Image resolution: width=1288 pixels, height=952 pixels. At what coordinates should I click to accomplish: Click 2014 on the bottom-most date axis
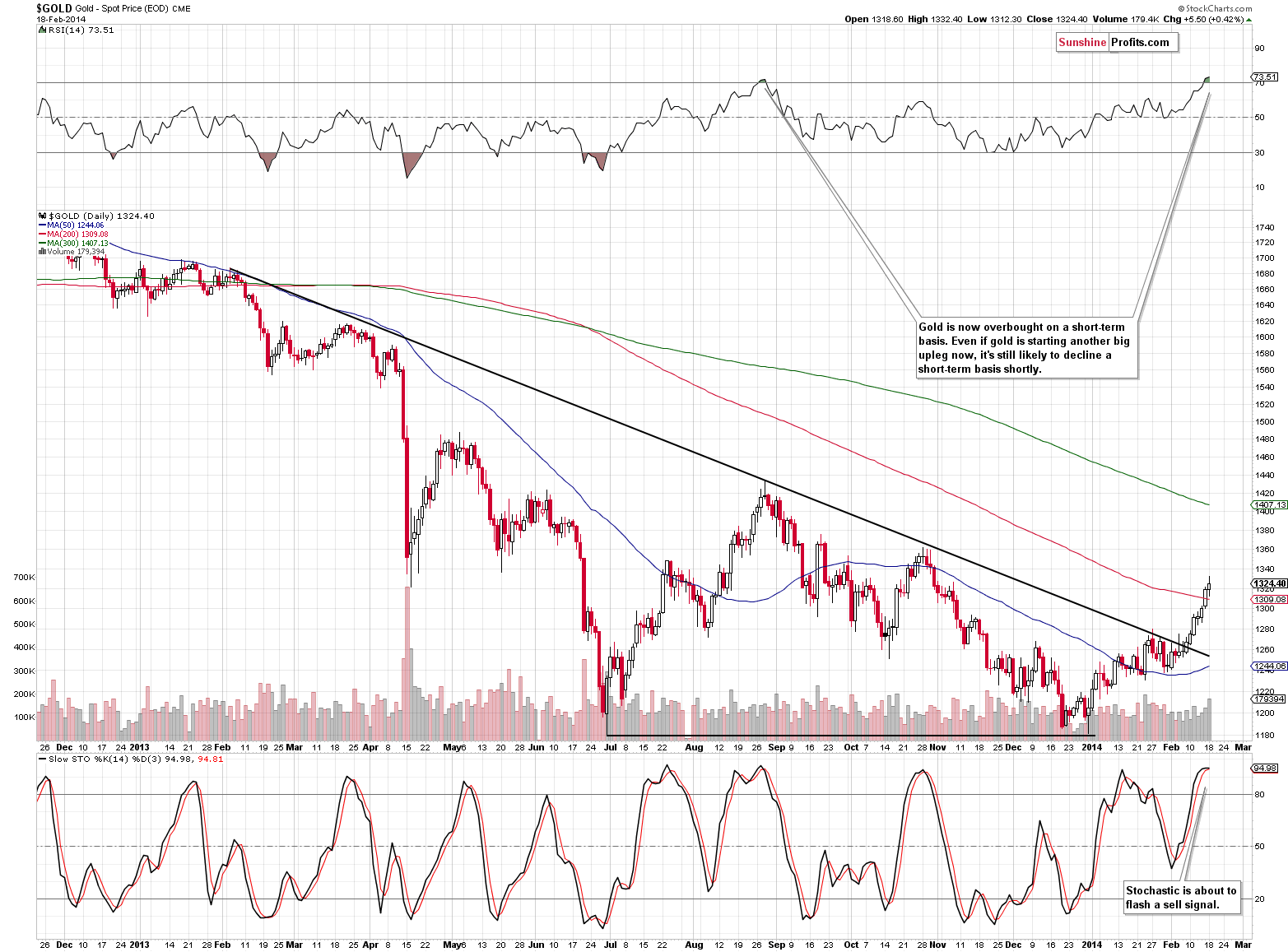tap(1091, 945)
